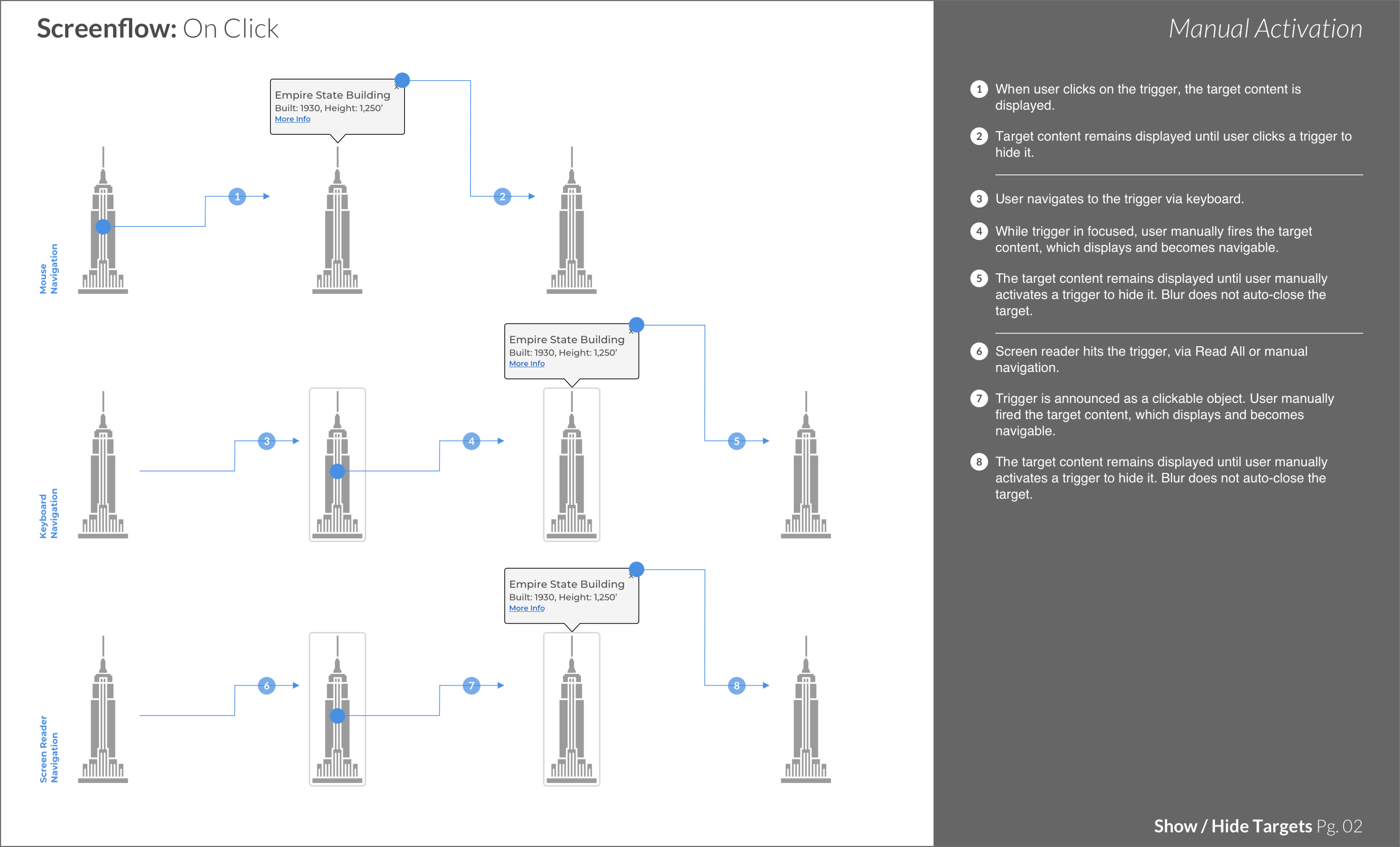Close the tooltip in the Keyboard Navigation row
The height and width of the screenshot is (847, 1400).
(631, 331)
